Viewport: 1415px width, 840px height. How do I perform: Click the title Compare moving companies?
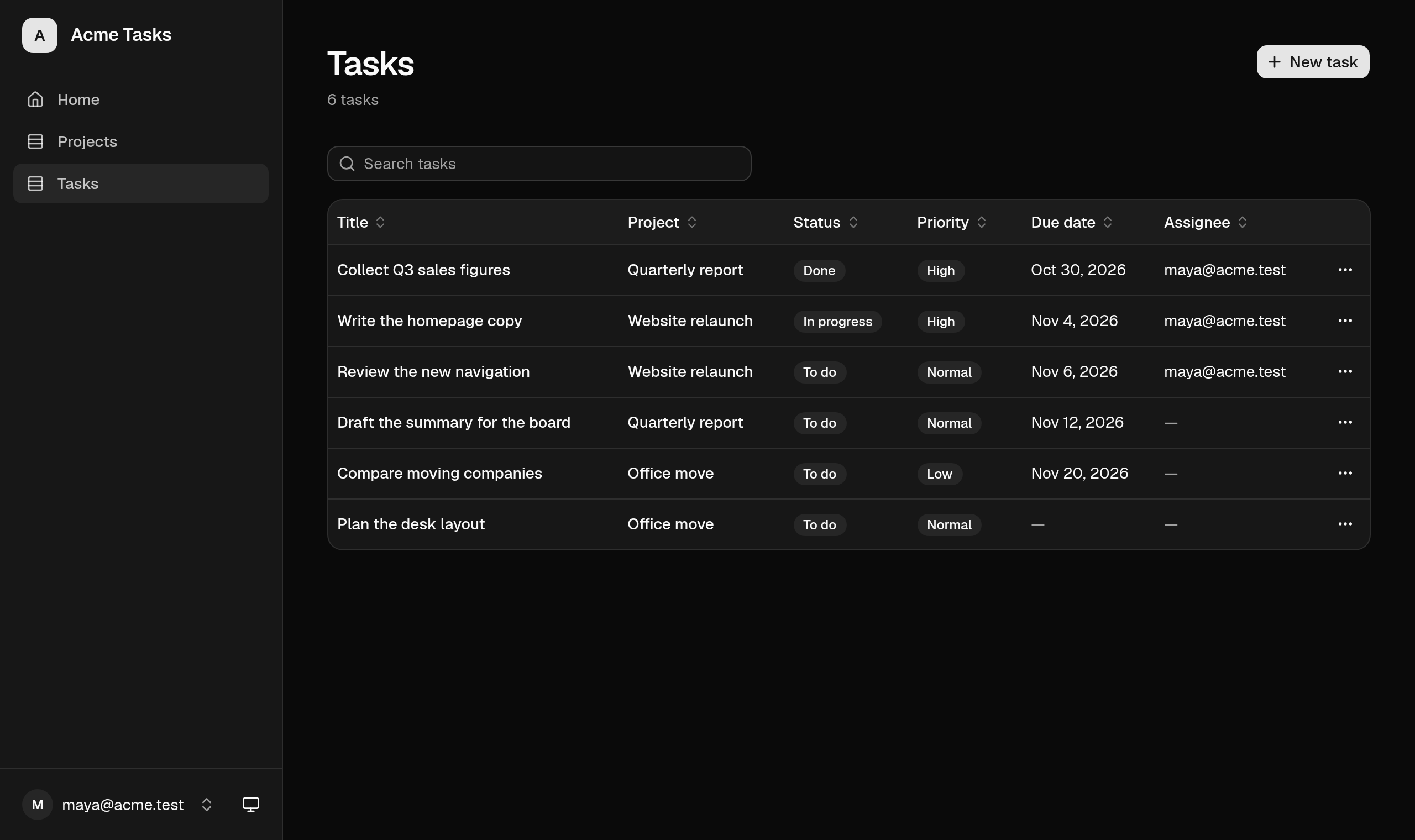[x=440, y=473]
